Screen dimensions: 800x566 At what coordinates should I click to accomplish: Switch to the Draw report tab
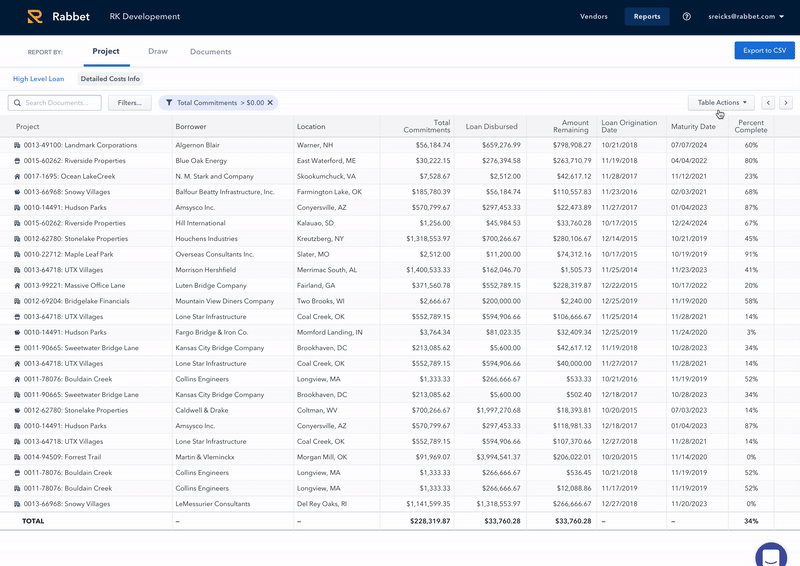point(157,51)
